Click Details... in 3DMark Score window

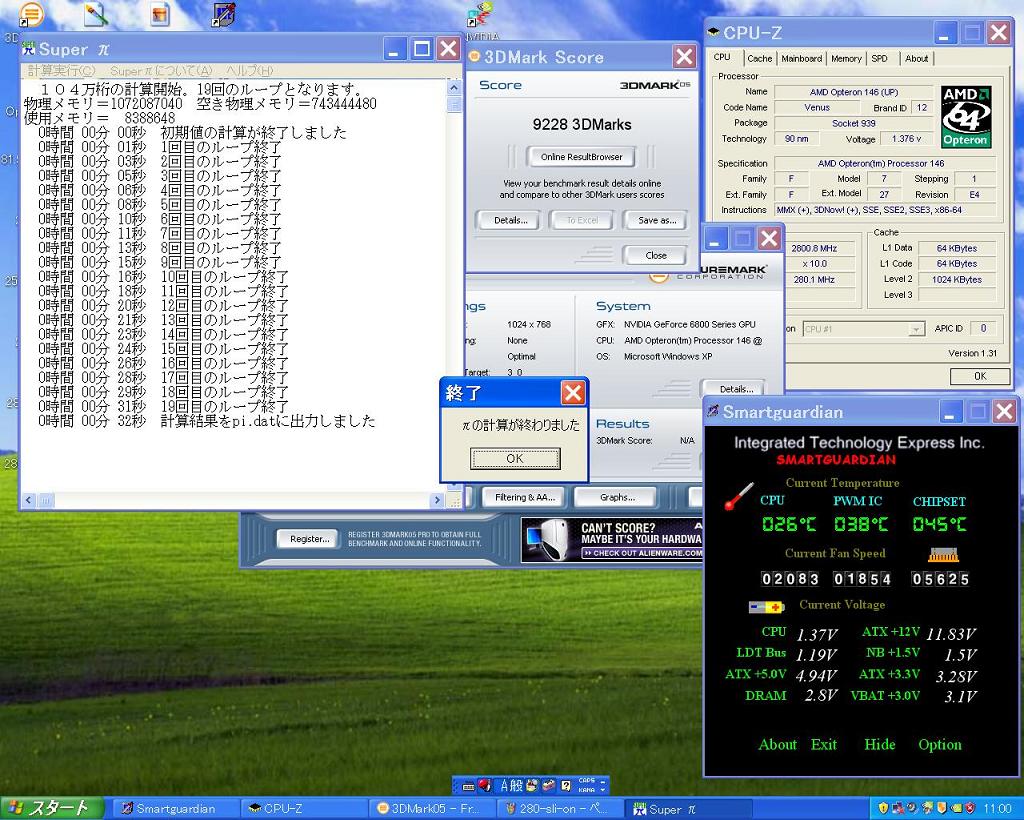click(x=510, y=221)
